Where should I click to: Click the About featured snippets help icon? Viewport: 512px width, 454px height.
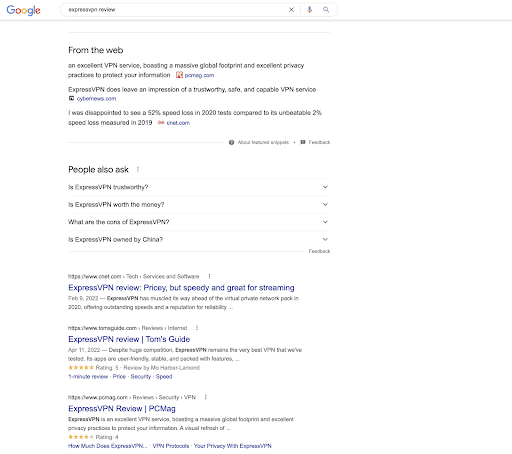[231, 142]
